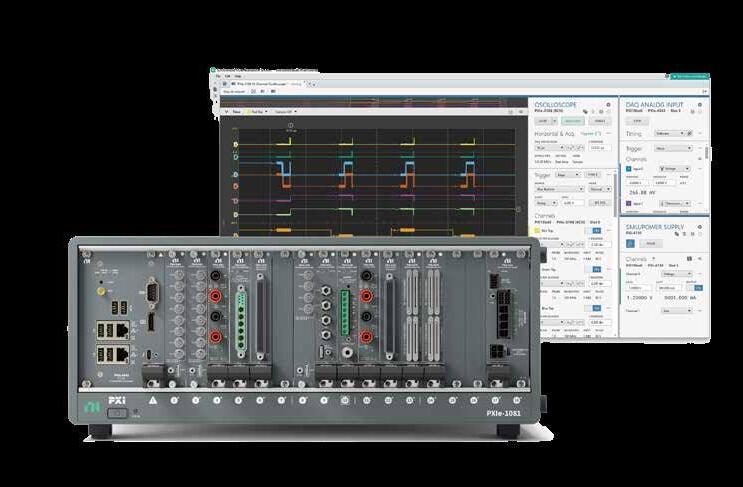Click the trigger level marker at graph right edge
Image resolution: width=743 pixels, height=487 pixels.
pos(518,209)
